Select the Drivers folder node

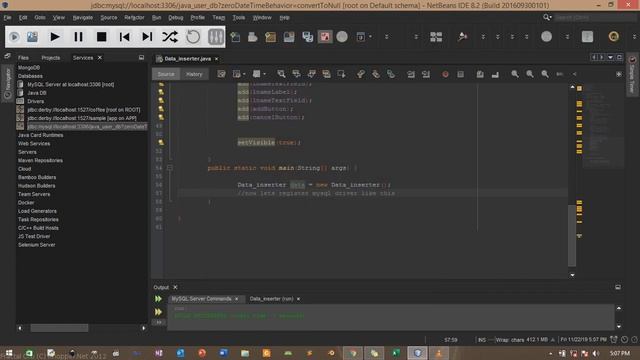coord(36,101)
